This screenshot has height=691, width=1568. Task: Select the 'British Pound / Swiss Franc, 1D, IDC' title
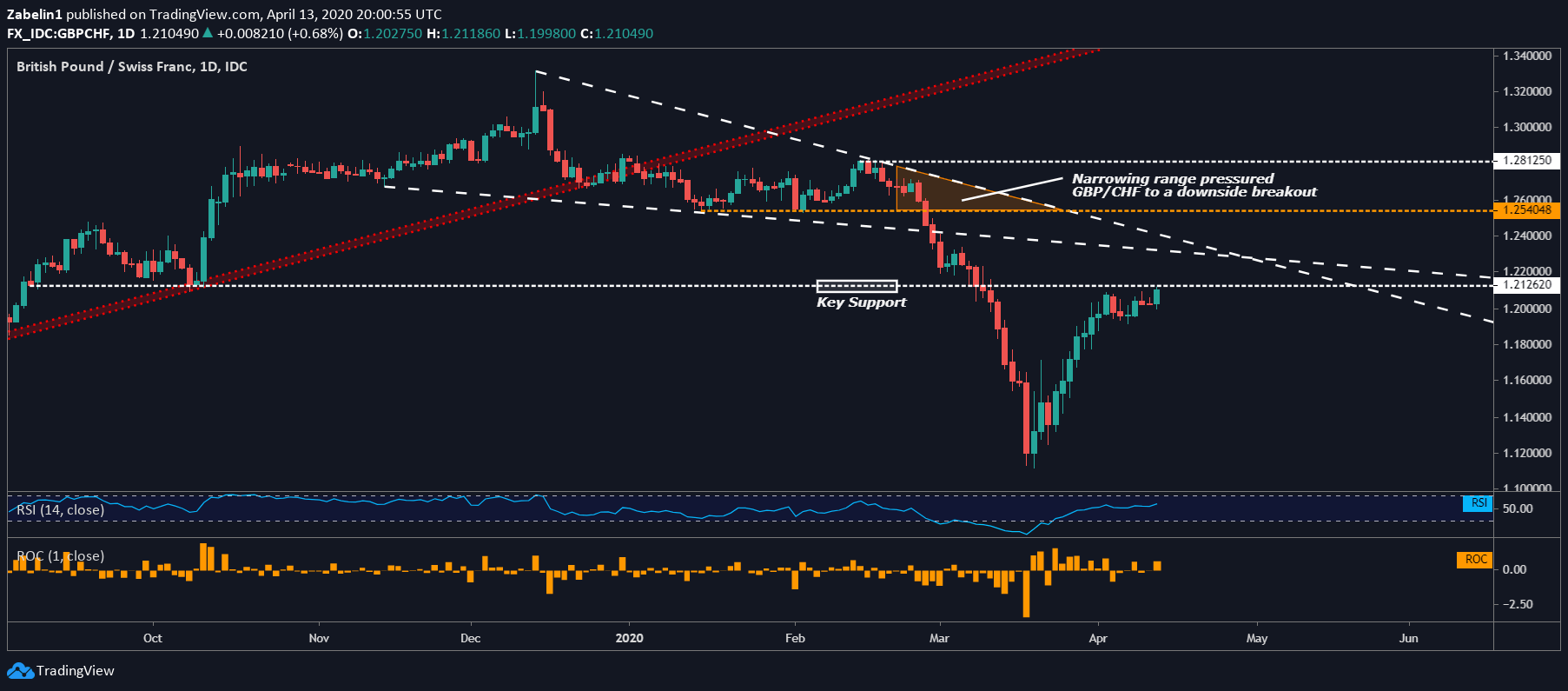pyautogui.click(x=132, y=67)
